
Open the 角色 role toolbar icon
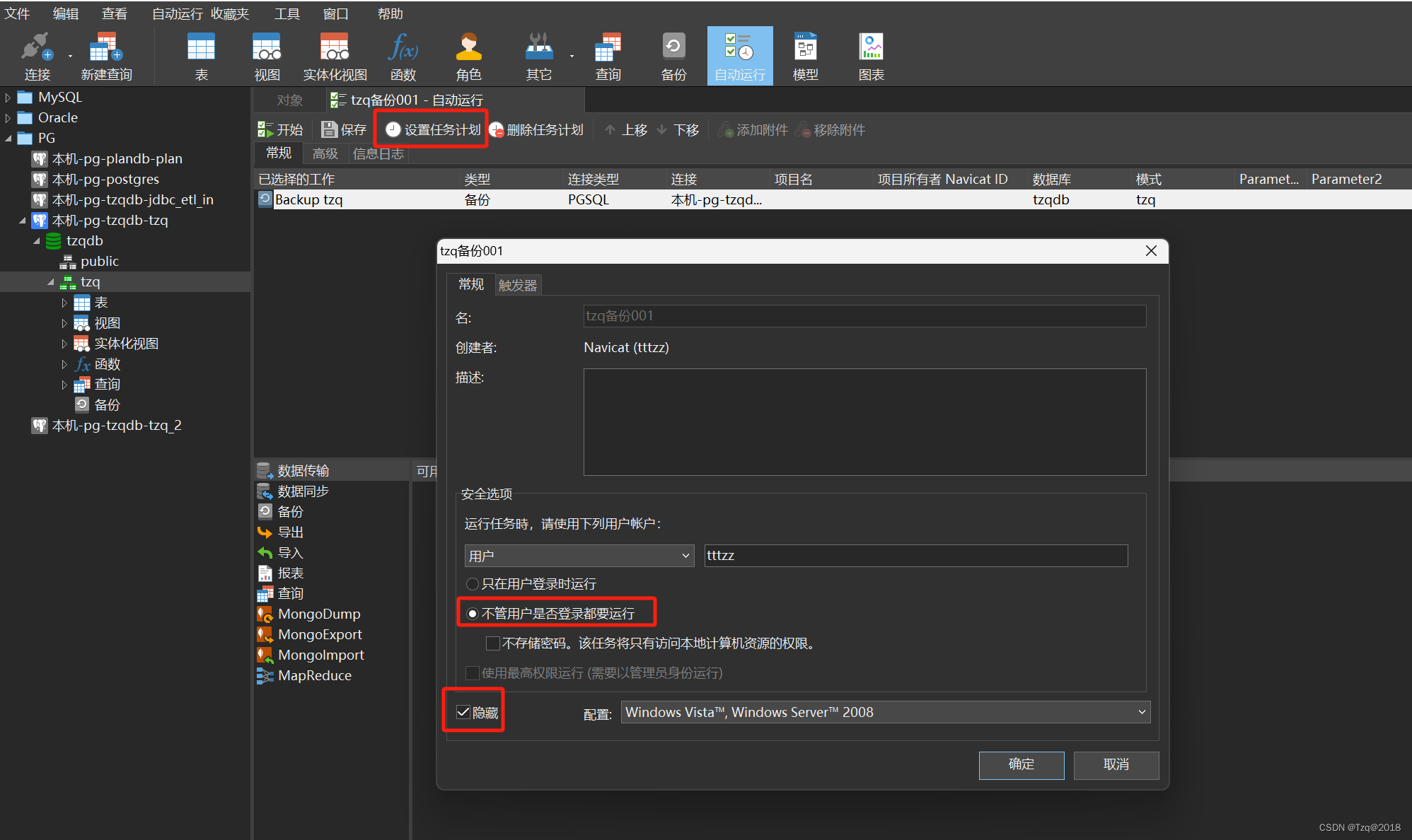coord(468,57)
